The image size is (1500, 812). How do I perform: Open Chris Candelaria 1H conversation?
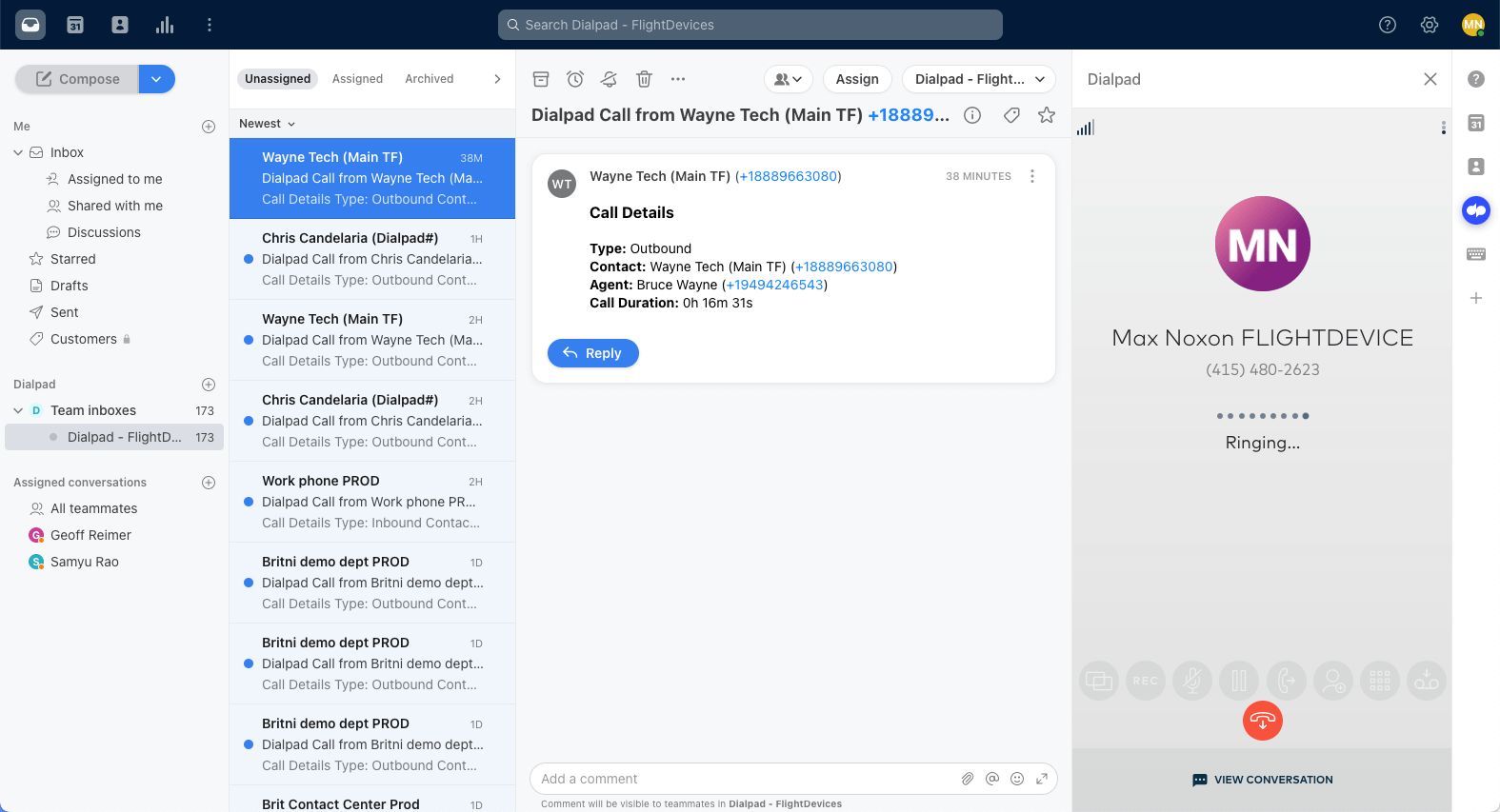click(x=372, y=259)
